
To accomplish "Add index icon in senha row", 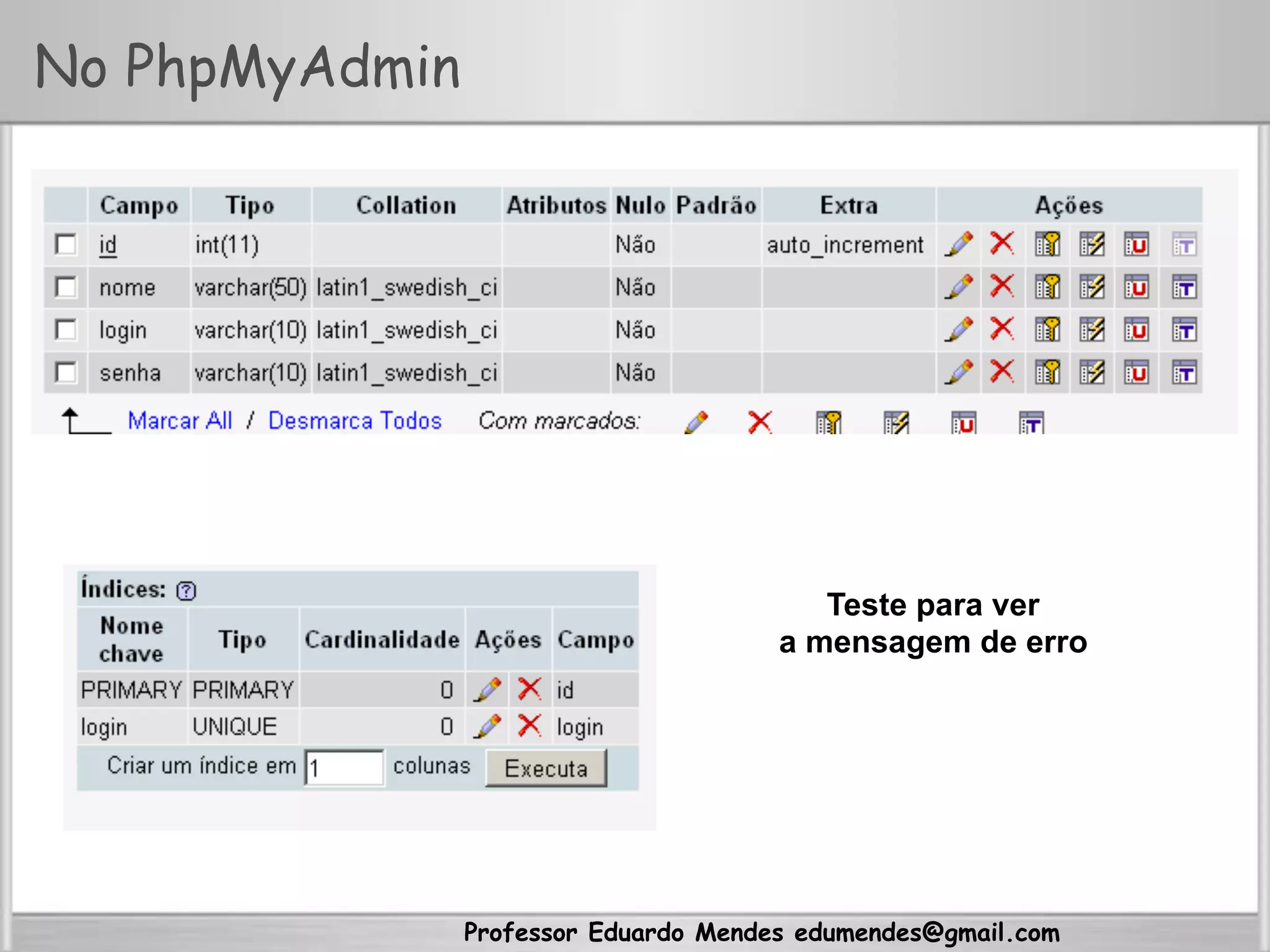I will 1092,372.
